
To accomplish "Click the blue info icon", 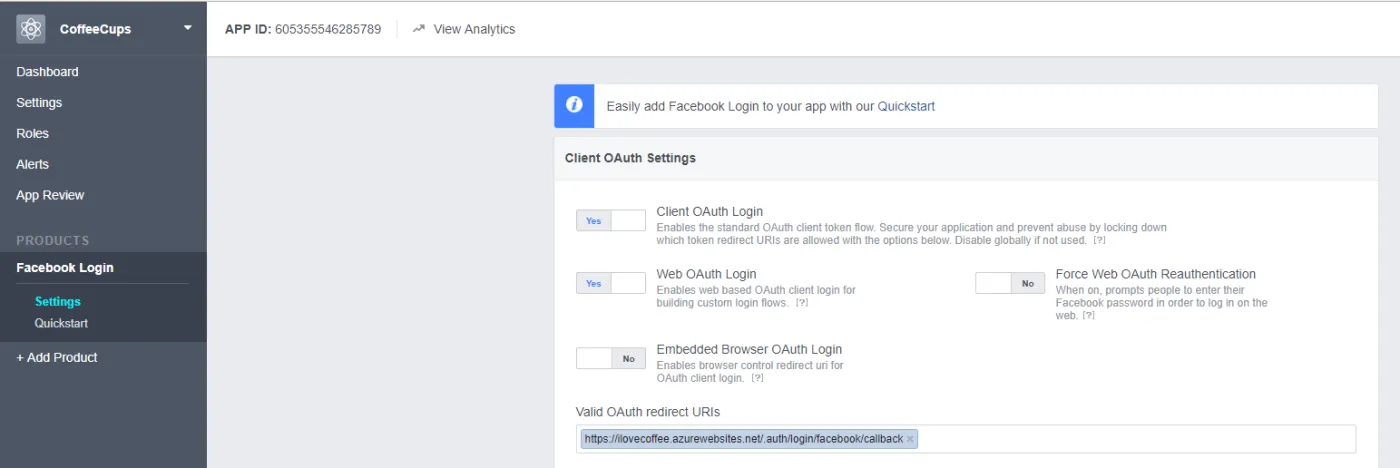I will [x=574, y=105].
